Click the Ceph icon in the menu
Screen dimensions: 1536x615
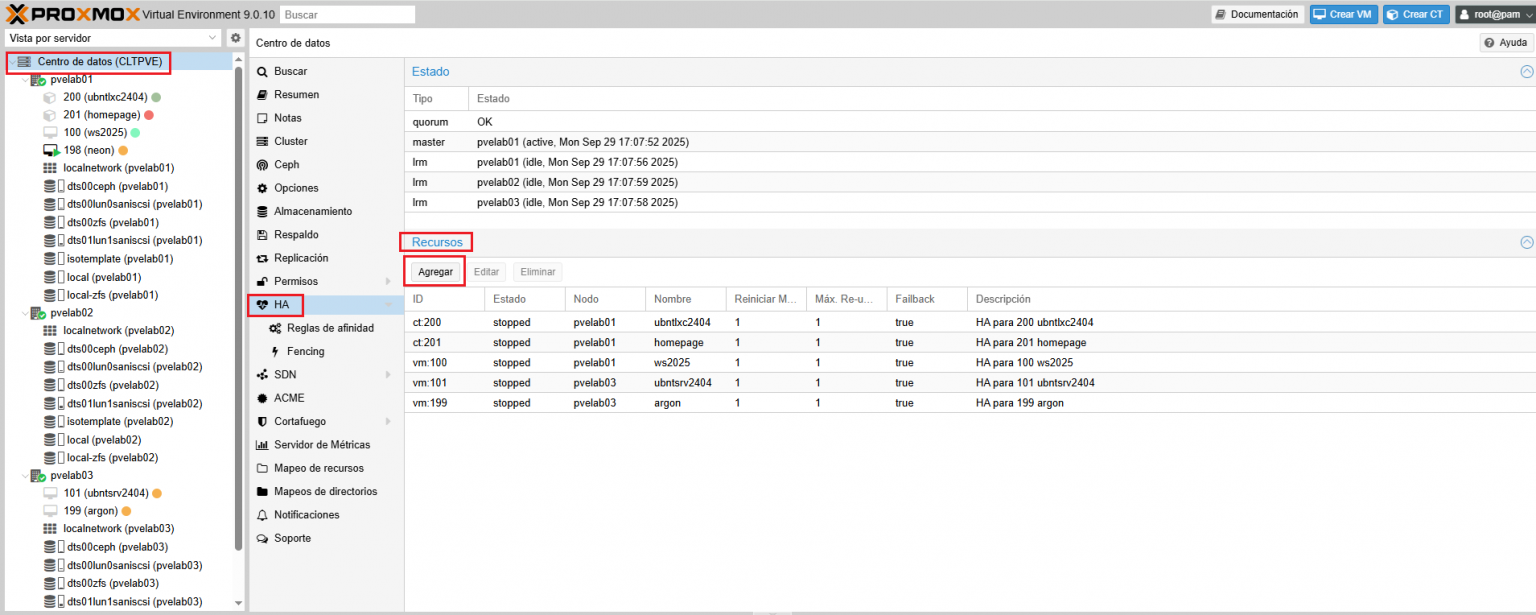point(262,165)
